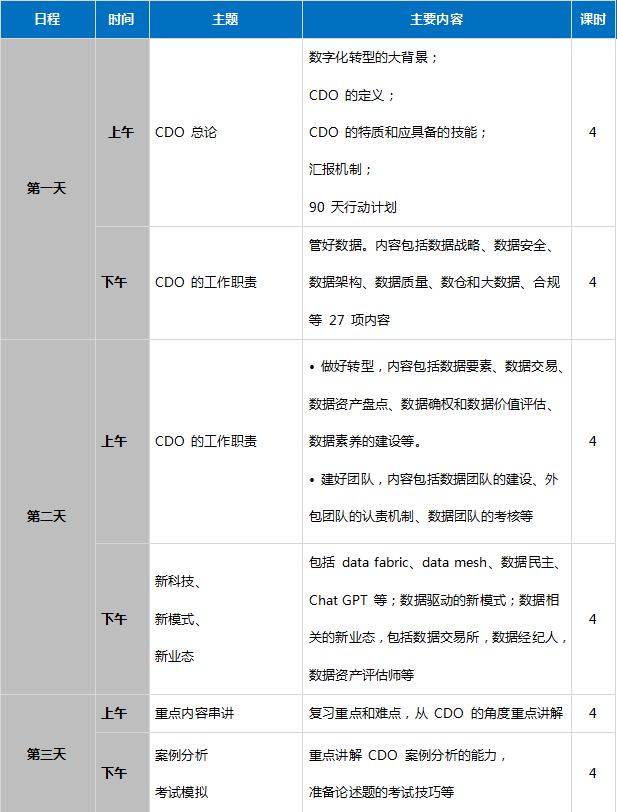The height and width of the screenshot is (812, 617).
Task: Select the 第三天 schedule cell
Action: (46, 754)
